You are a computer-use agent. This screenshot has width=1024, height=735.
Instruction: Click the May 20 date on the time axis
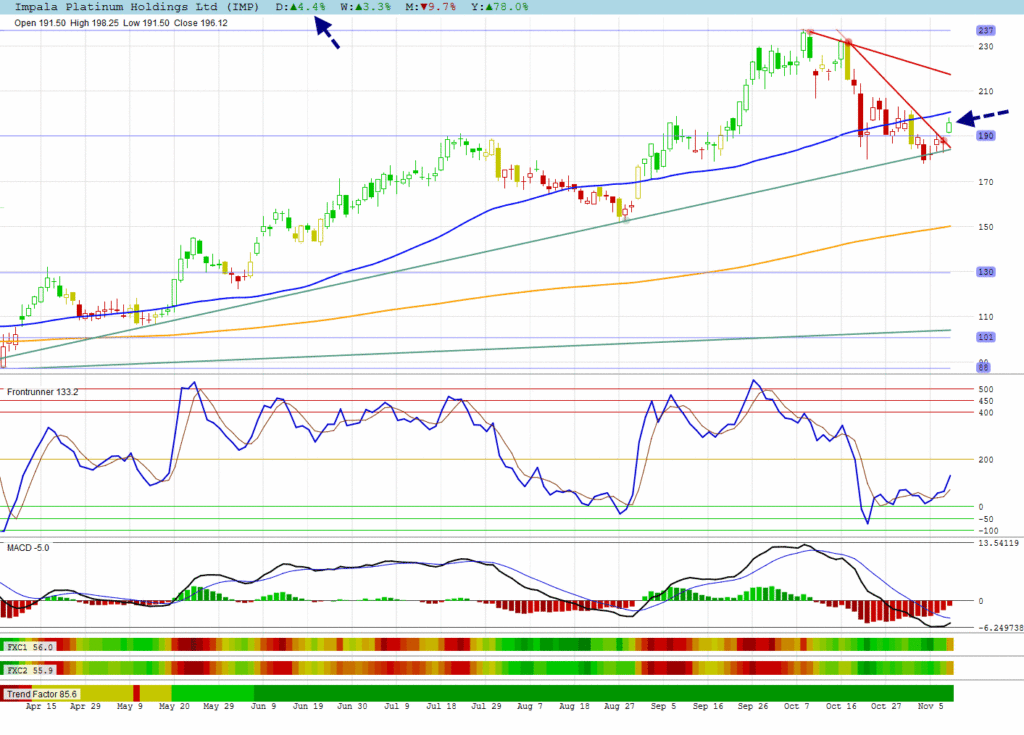click(177, 706)
